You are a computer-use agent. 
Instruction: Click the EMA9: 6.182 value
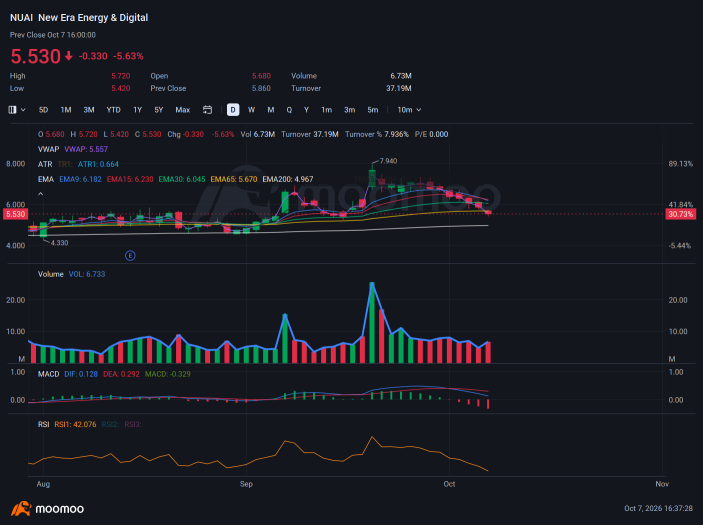[80, 179]
